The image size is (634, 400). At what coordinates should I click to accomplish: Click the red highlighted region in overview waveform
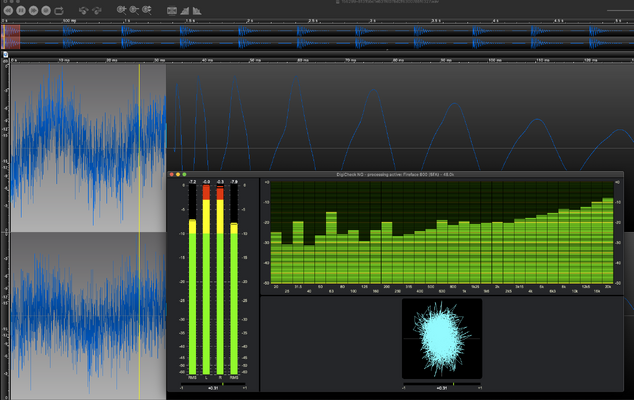click(11, 37)
